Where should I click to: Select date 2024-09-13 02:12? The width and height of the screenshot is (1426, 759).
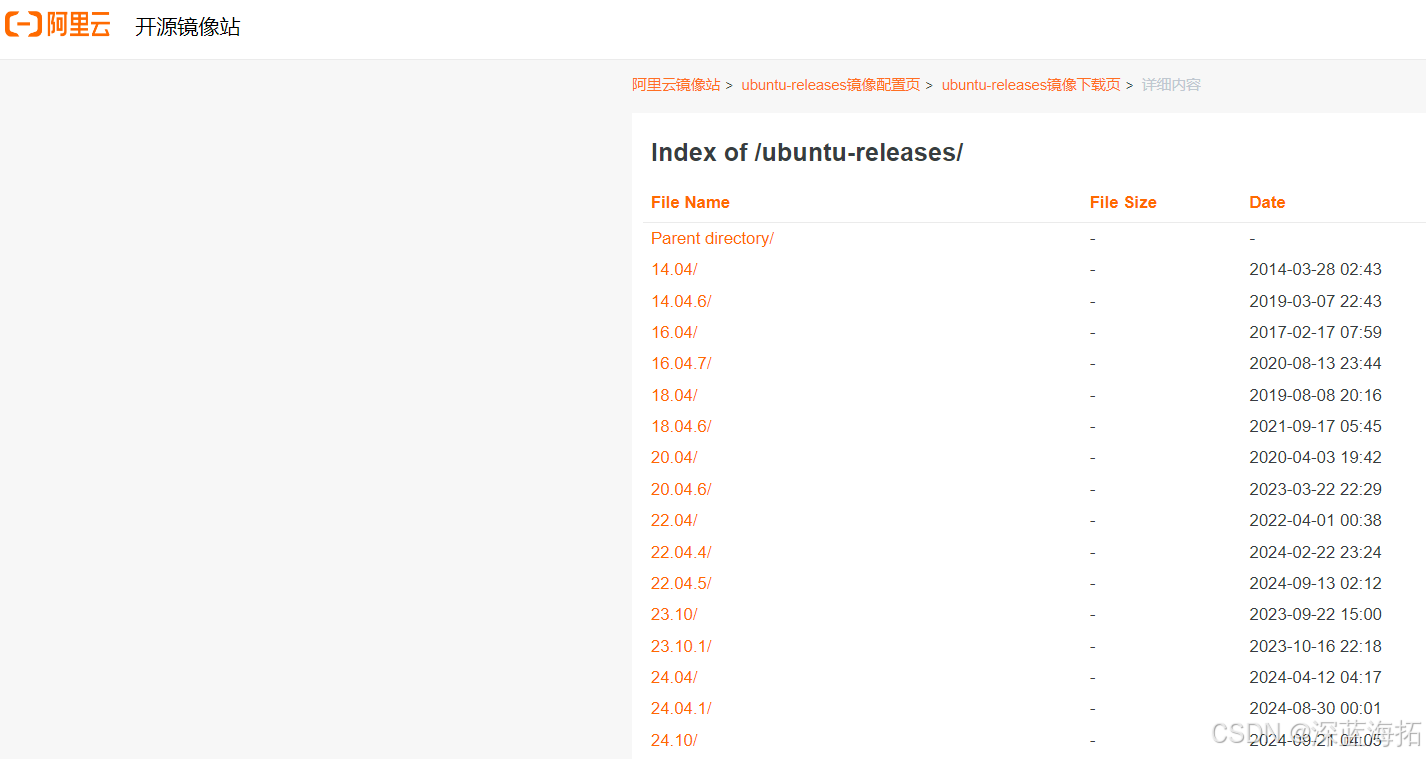coord(1315,583)
